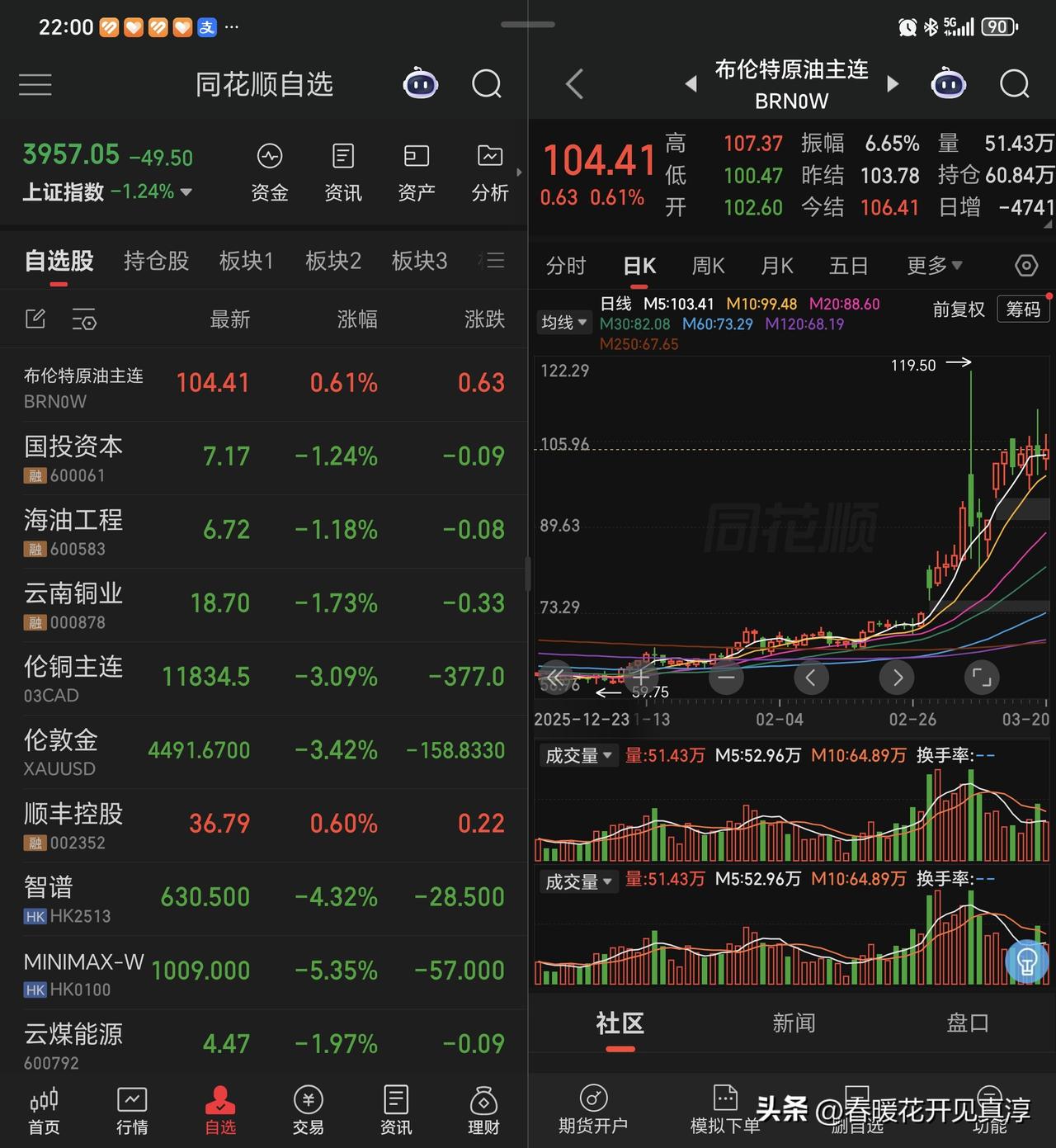Open the 社区 tab below the chart
This screenshot has width=1056, height=1148.
[620, 1023]
